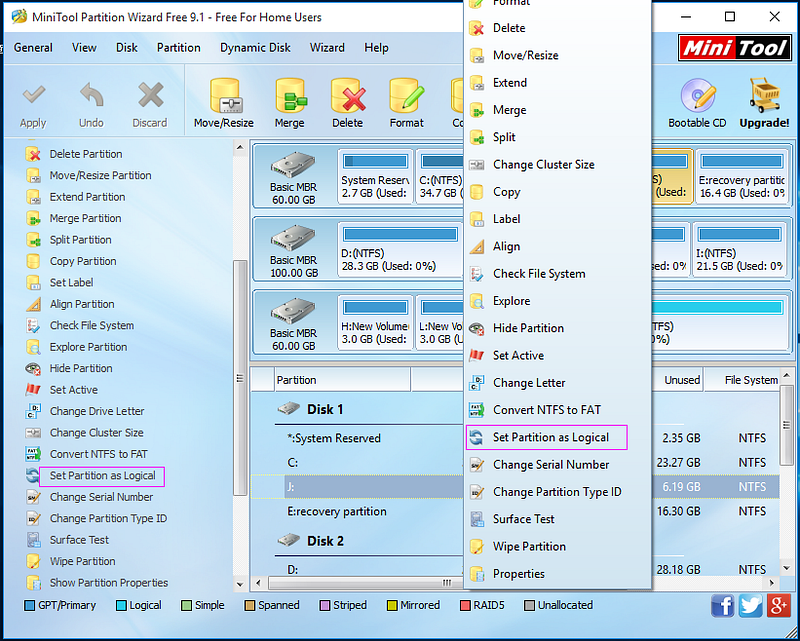Viewport: 800px width, 641px height.
Task: Click Set Active in side panel
Action: point(73,390)
